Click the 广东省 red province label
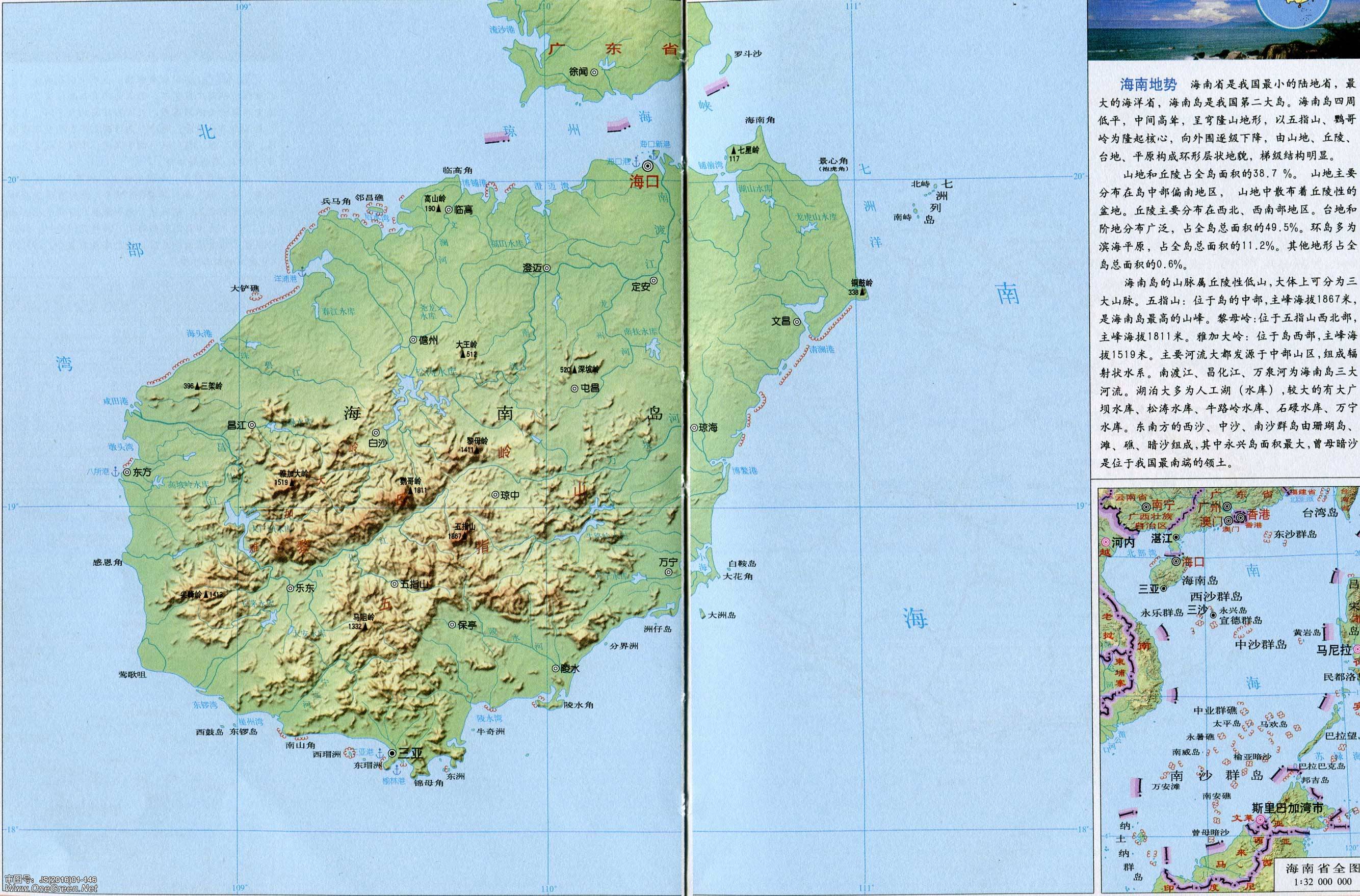The width and height of the screenshot is (1360, 896). pos(613,49)
